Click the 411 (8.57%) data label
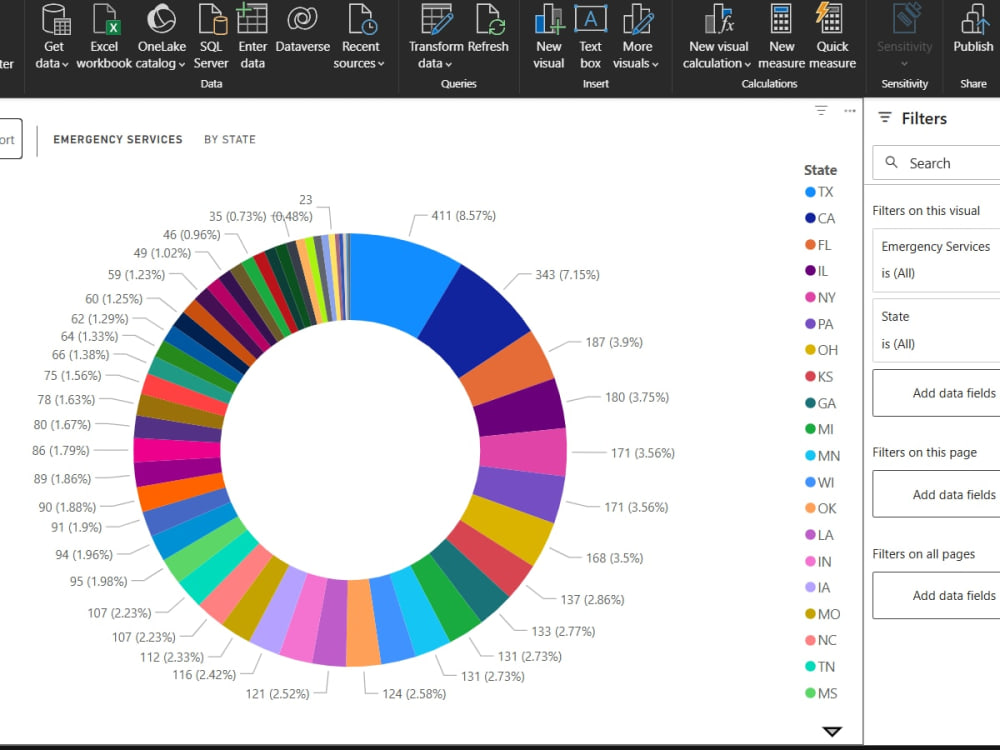Image resolution: width=1000 pixels, height=750 pixels. tap(464, 216)
